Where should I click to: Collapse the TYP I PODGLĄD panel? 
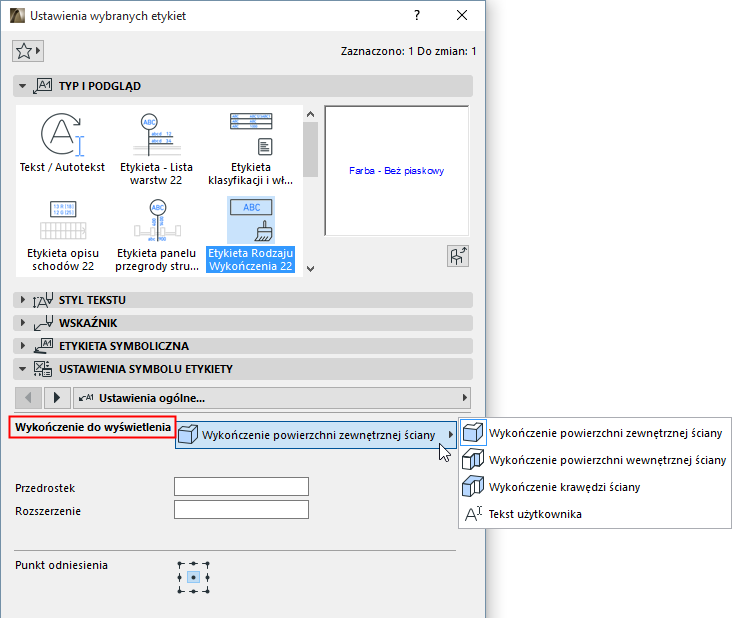point(22,86)
